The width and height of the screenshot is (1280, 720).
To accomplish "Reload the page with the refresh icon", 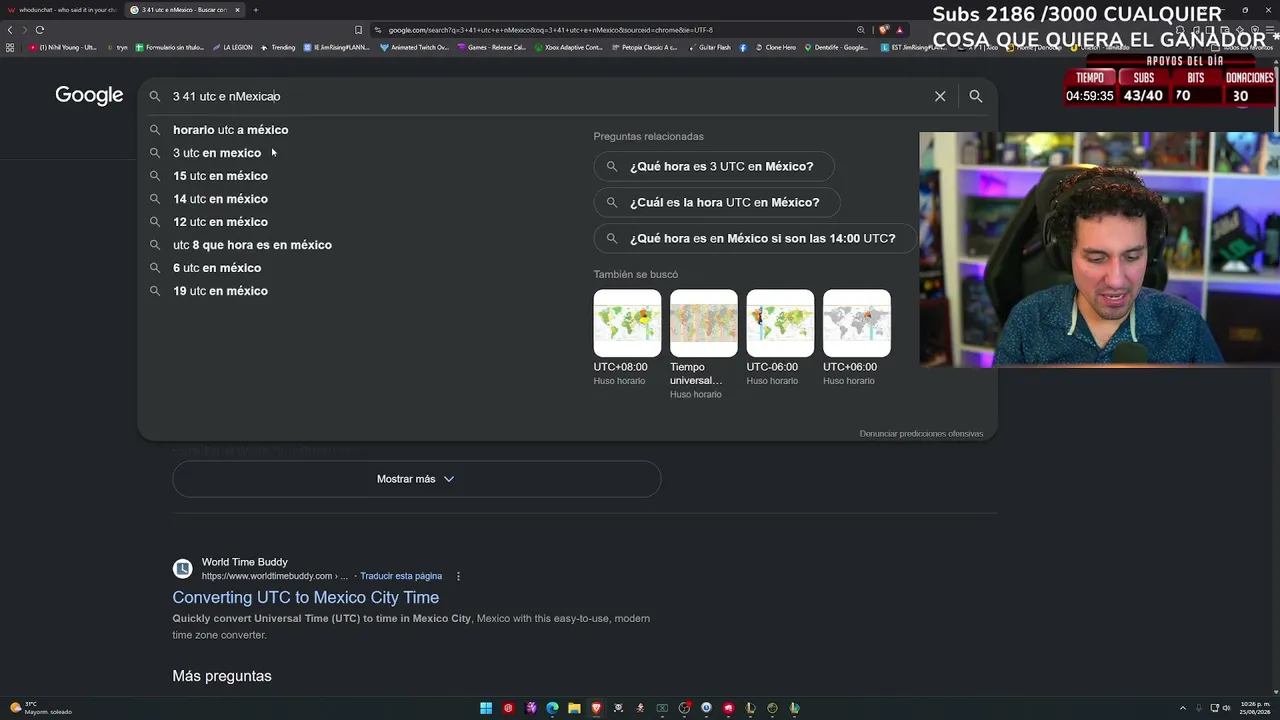I will 40,30.
